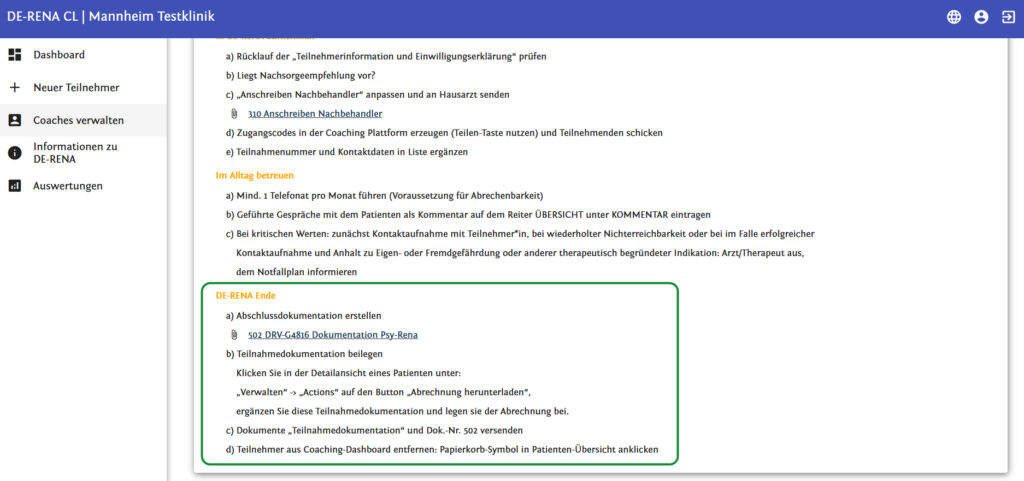Click the bar chart icon for Auswertungen
Viewport: 1024px width, 481px height.
tap(15, 185)
